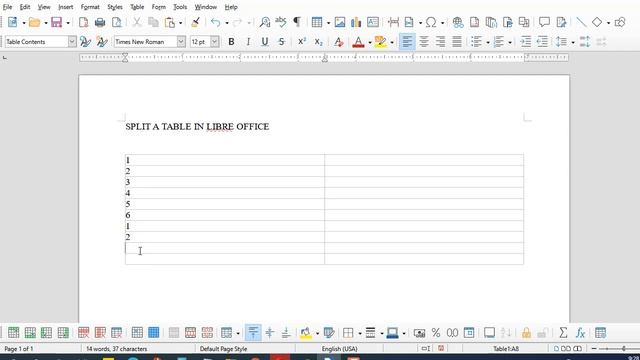Click the Print icon

100,22
